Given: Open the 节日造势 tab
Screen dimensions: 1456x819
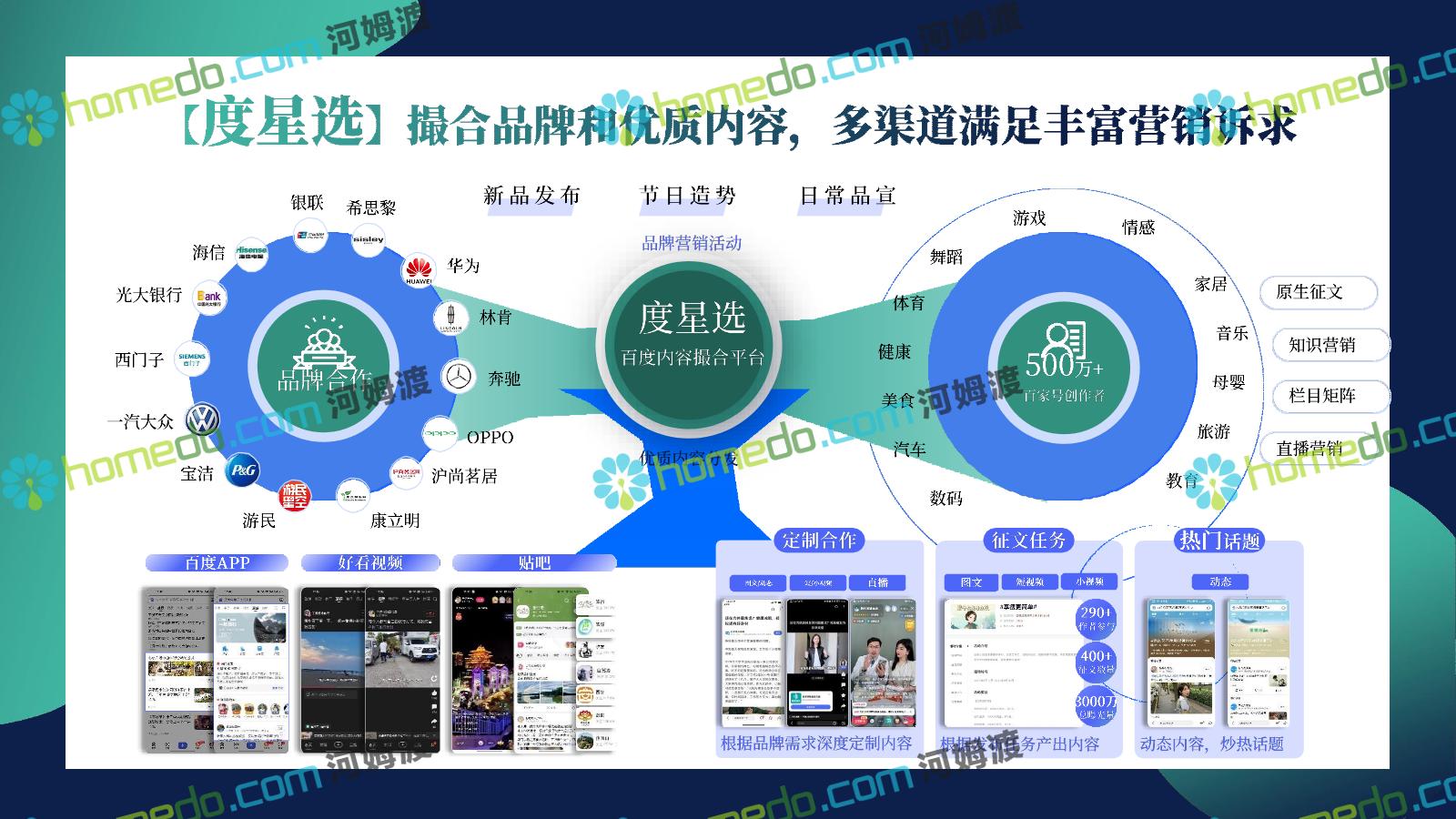Looking at the screenshot, I should 688,197.
